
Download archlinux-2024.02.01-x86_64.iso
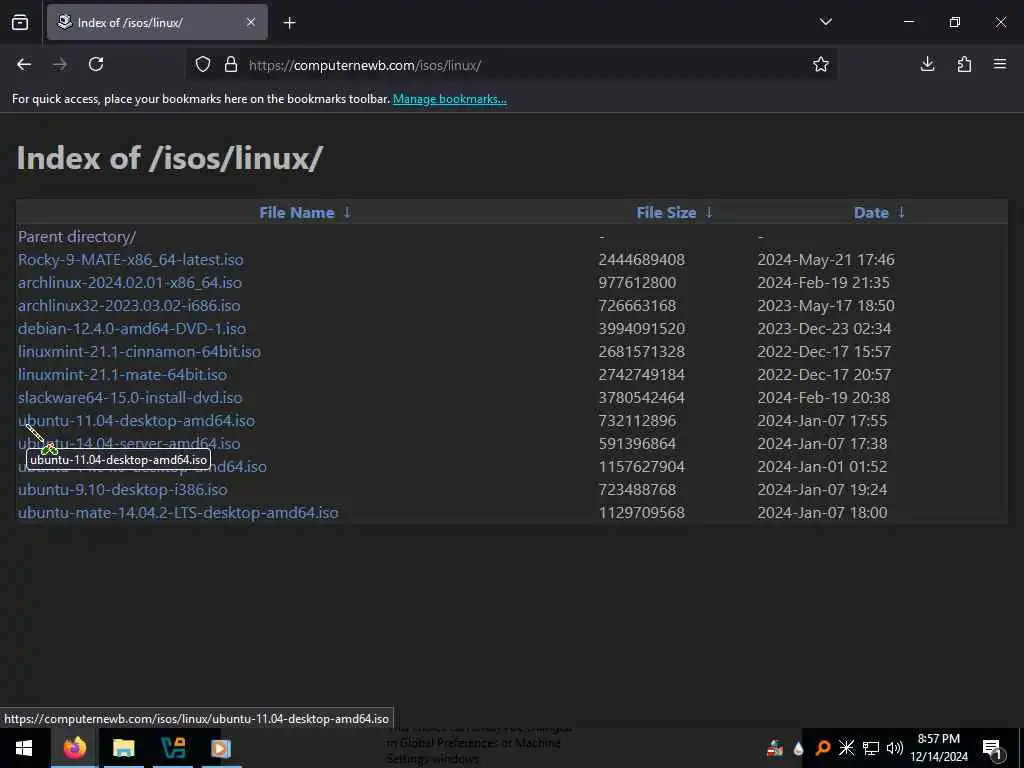(130, 282)
